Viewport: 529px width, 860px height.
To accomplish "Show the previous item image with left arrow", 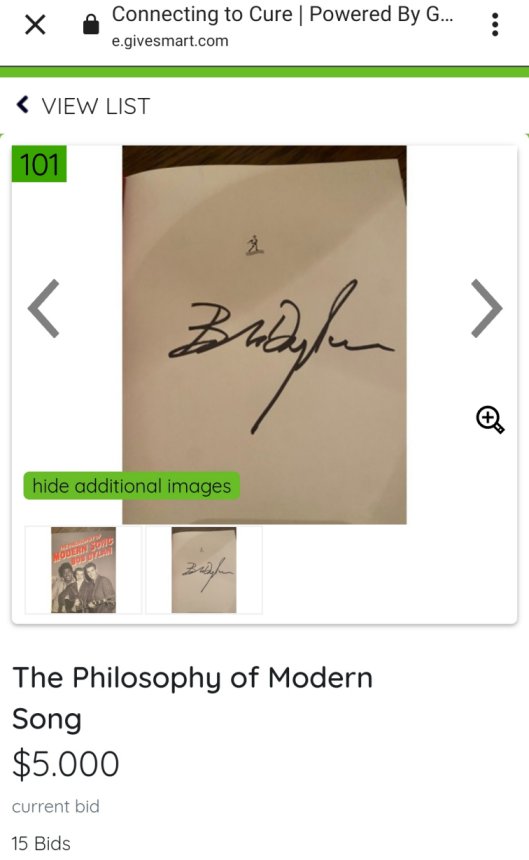I will click(44, 308).
